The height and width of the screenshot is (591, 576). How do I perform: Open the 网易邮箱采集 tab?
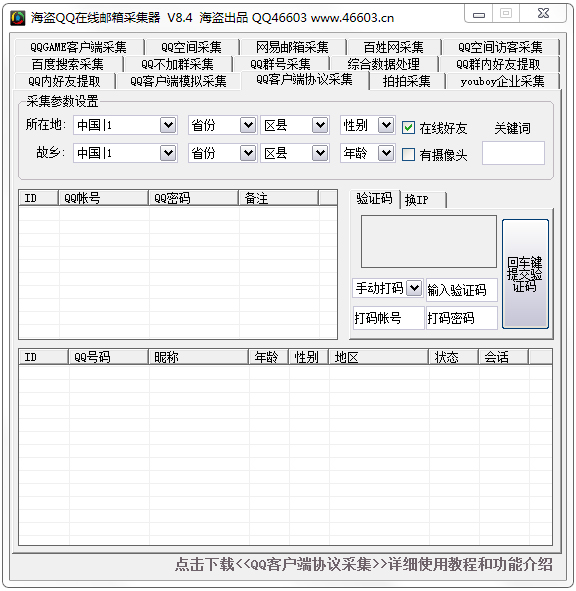tap(292, 47)
